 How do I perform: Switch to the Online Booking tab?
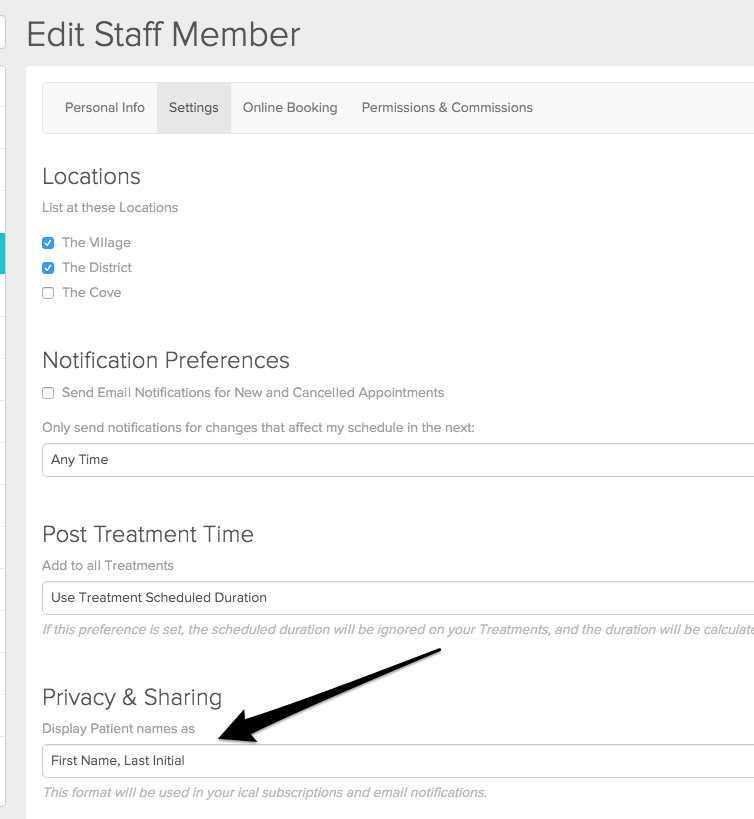pyautogui.click(x=290, y=108)
